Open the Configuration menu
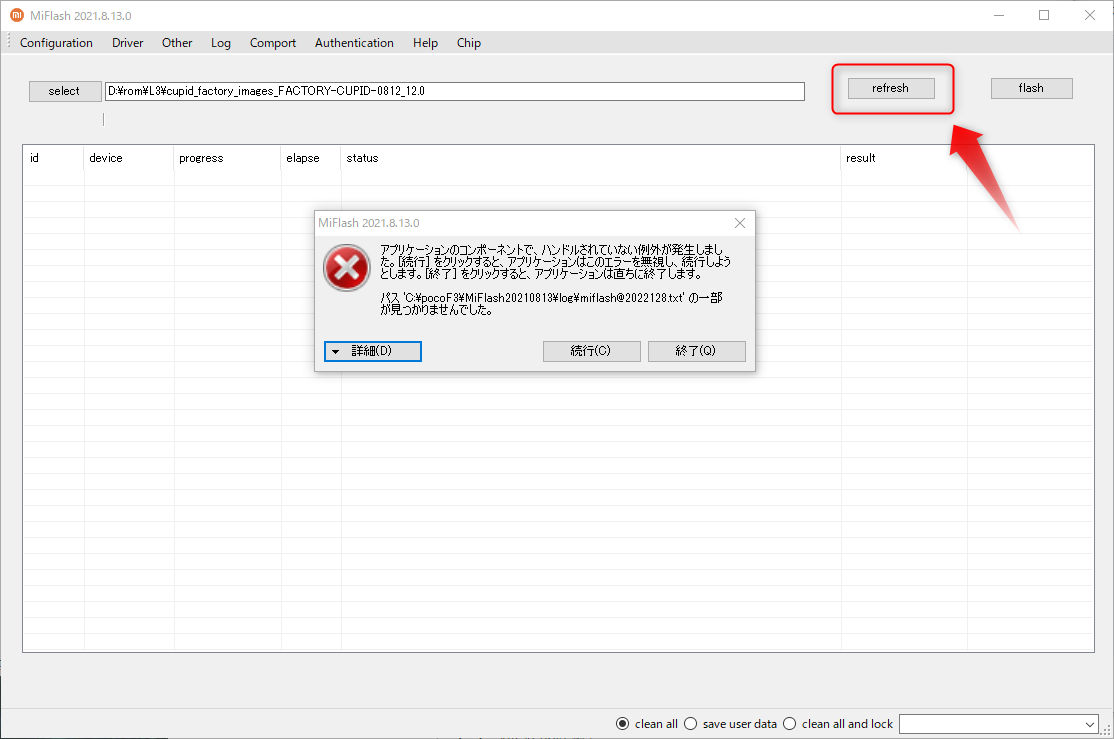Screen dimensions: 1114x739 point(56,43)
